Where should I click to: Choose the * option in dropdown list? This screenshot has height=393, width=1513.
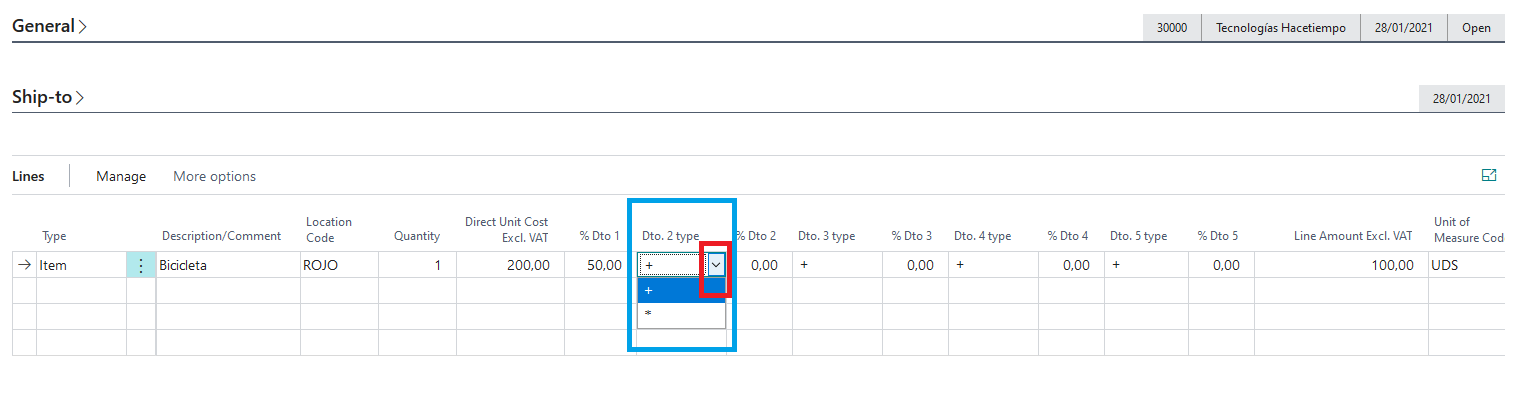(x=682, y=314)
